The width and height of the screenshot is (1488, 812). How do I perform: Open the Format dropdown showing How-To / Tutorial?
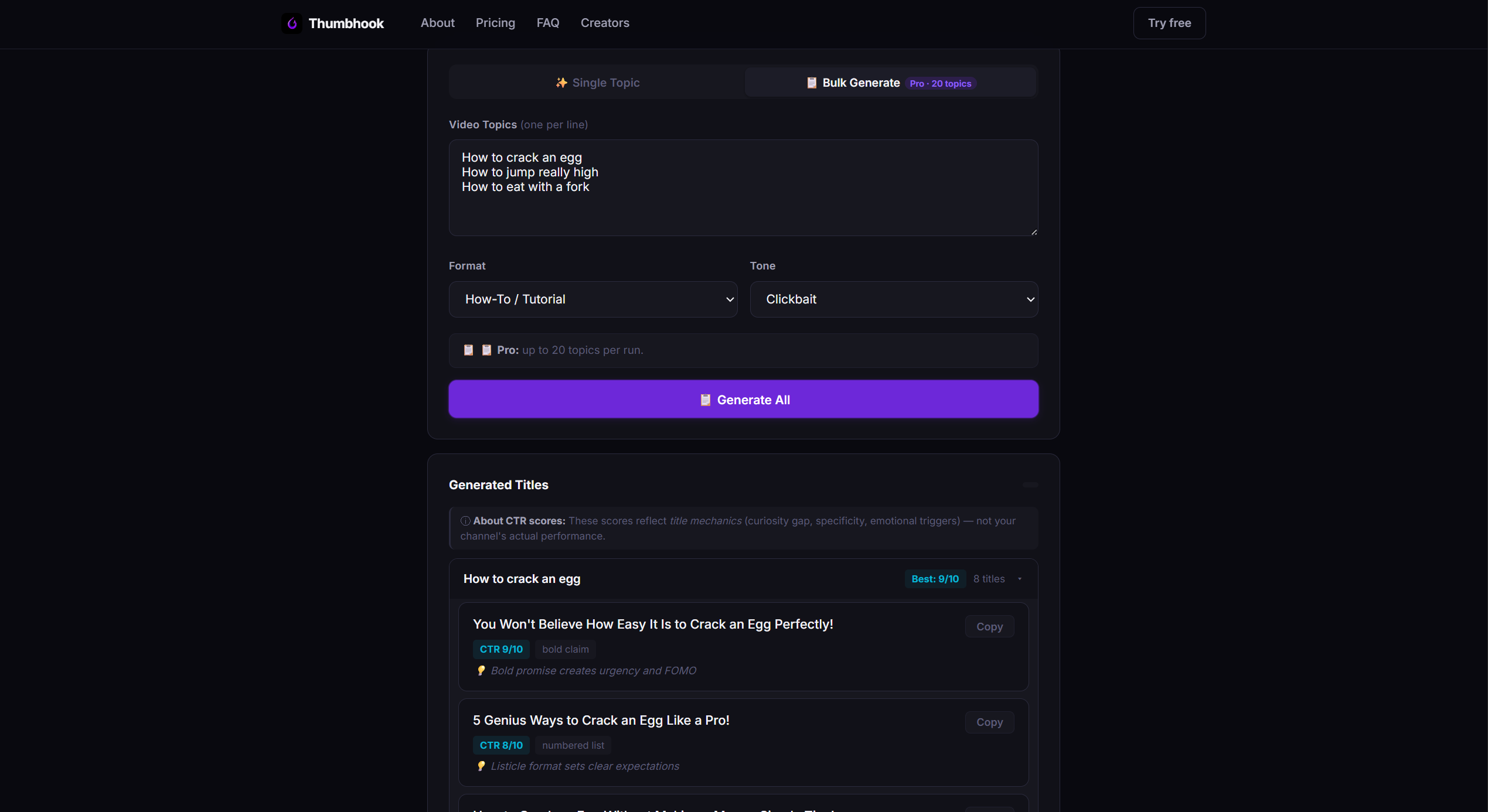click(593, 299)
